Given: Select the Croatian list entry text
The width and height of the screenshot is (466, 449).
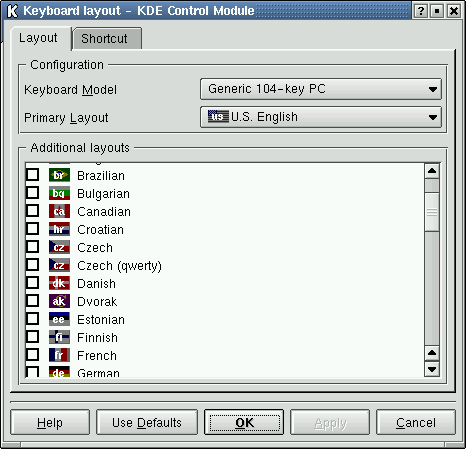Looking at the screenshot, I should click(x=100, y=230).
